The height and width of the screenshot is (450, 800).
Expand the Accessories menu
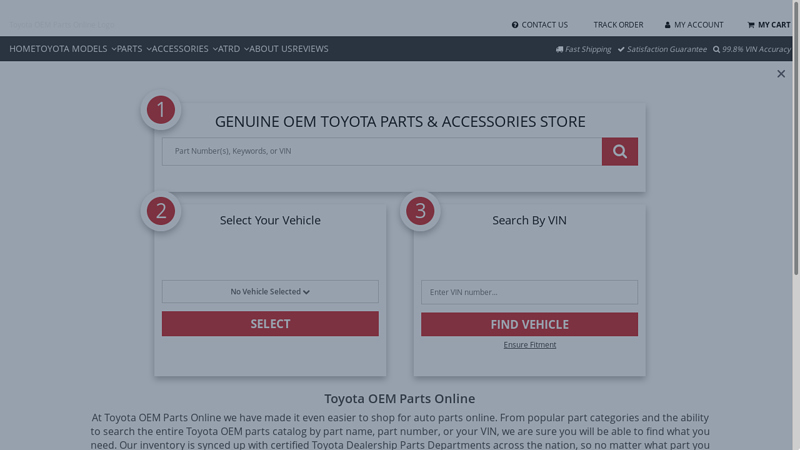(184, 48)
